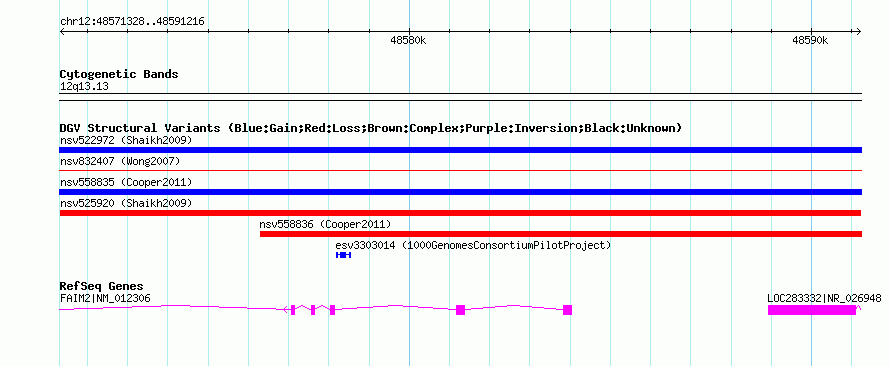
Task: Select the nsv525920 red loss bar
Action: 460,213
